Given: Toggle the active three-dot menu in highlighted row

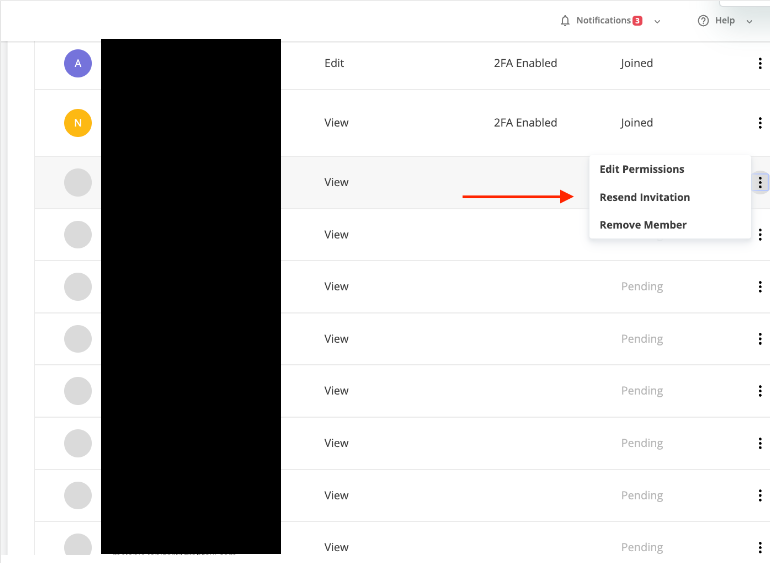Looking at the screenshot, I should (760, 182).
